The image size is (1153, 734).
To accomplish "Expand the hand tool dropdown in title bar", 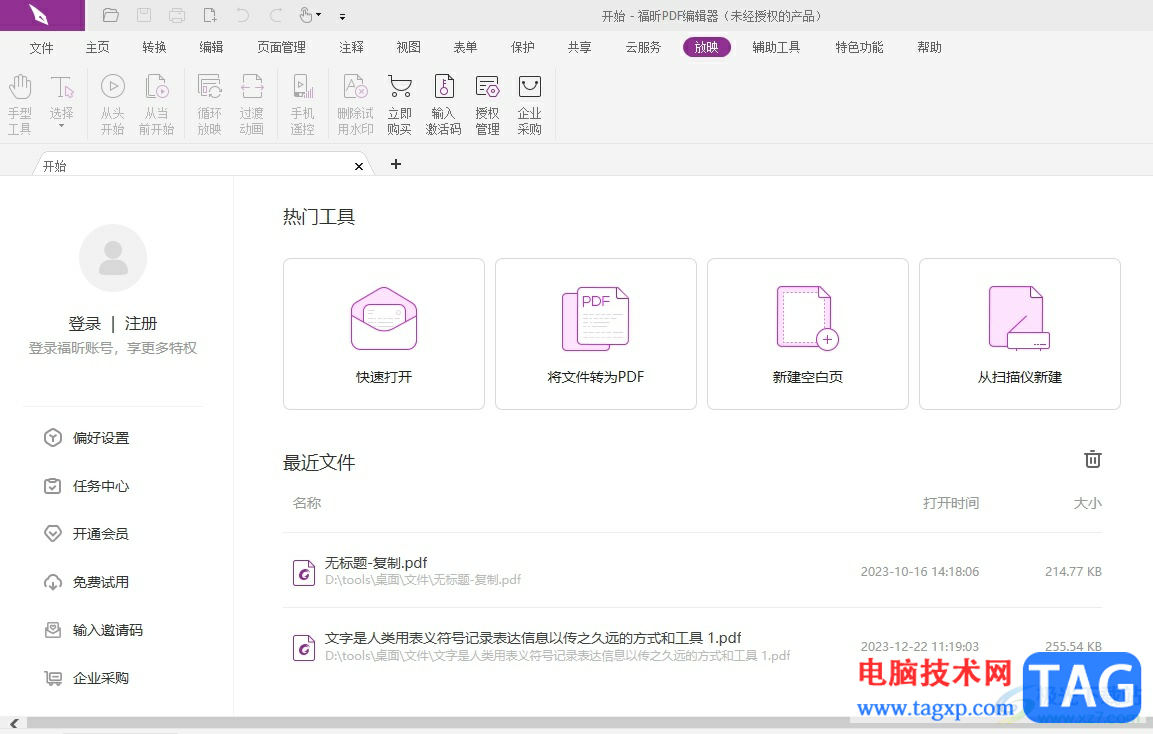I will point(319,16).
